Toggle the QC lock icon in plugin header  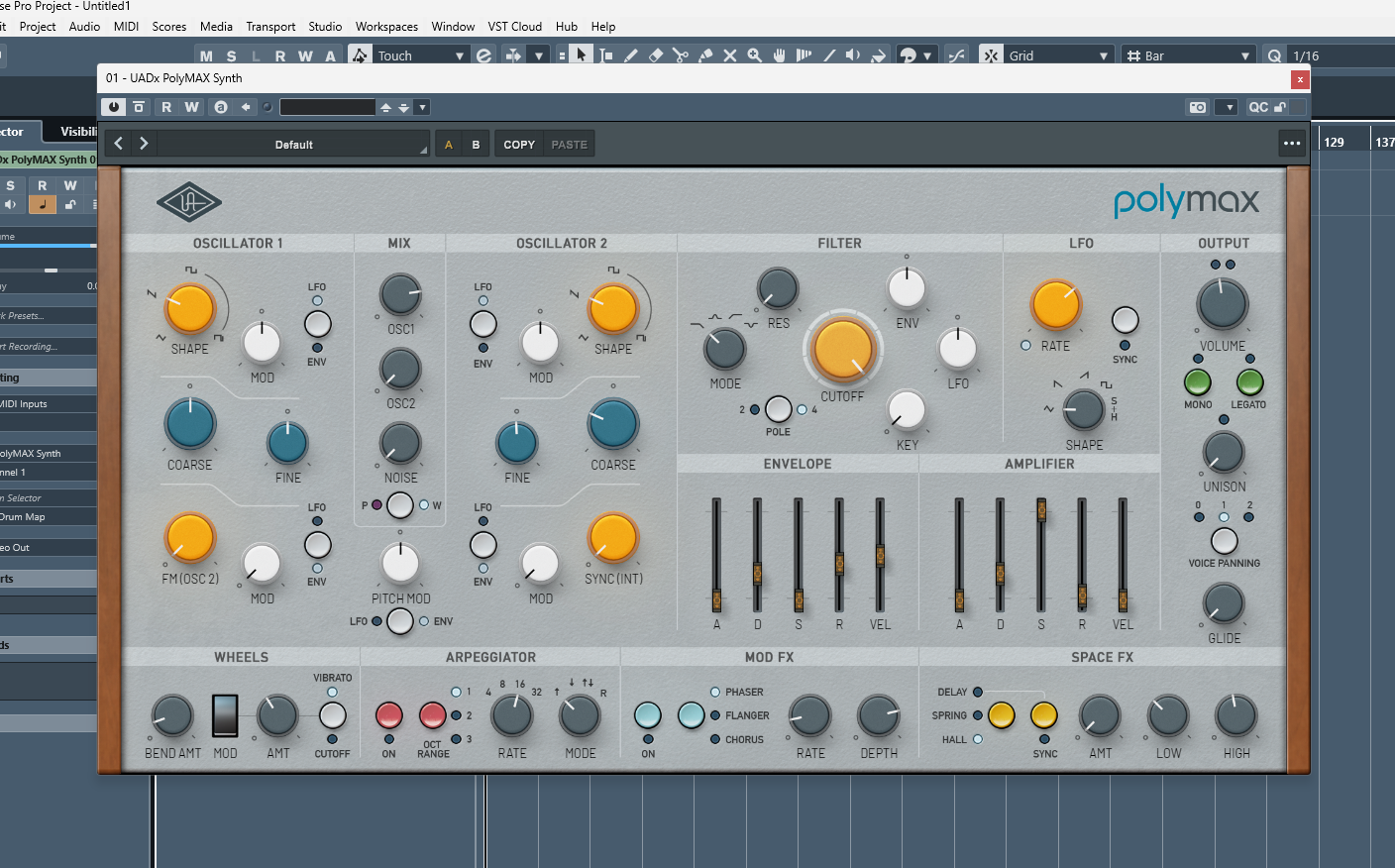tap(1280, 107)
